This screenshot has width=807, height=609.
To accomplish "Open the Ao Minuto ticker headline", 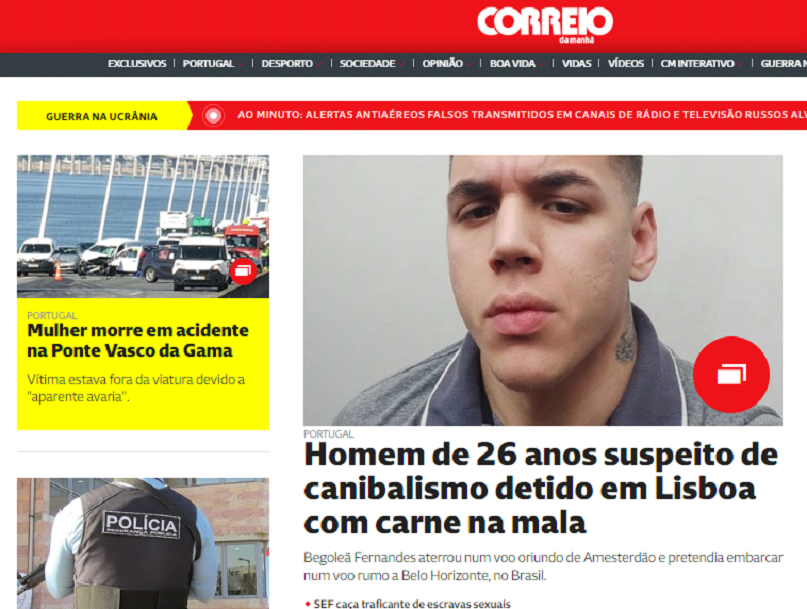I will tap(522, 115).
